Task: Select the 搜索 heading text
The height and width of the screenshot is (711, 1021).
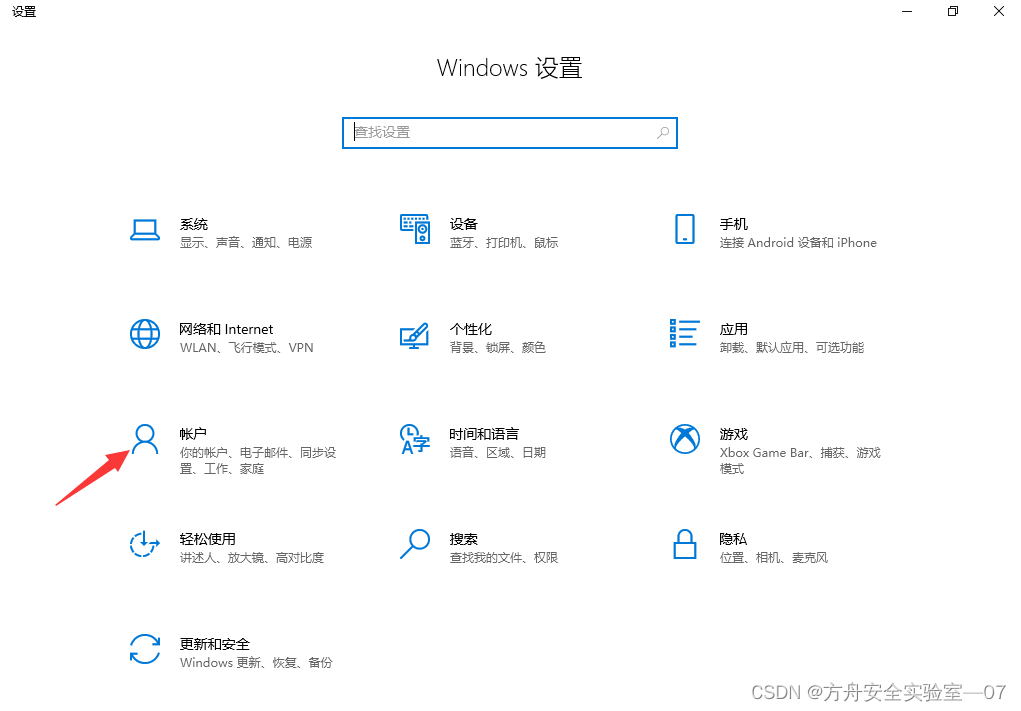Action: [x=464, y=539]
